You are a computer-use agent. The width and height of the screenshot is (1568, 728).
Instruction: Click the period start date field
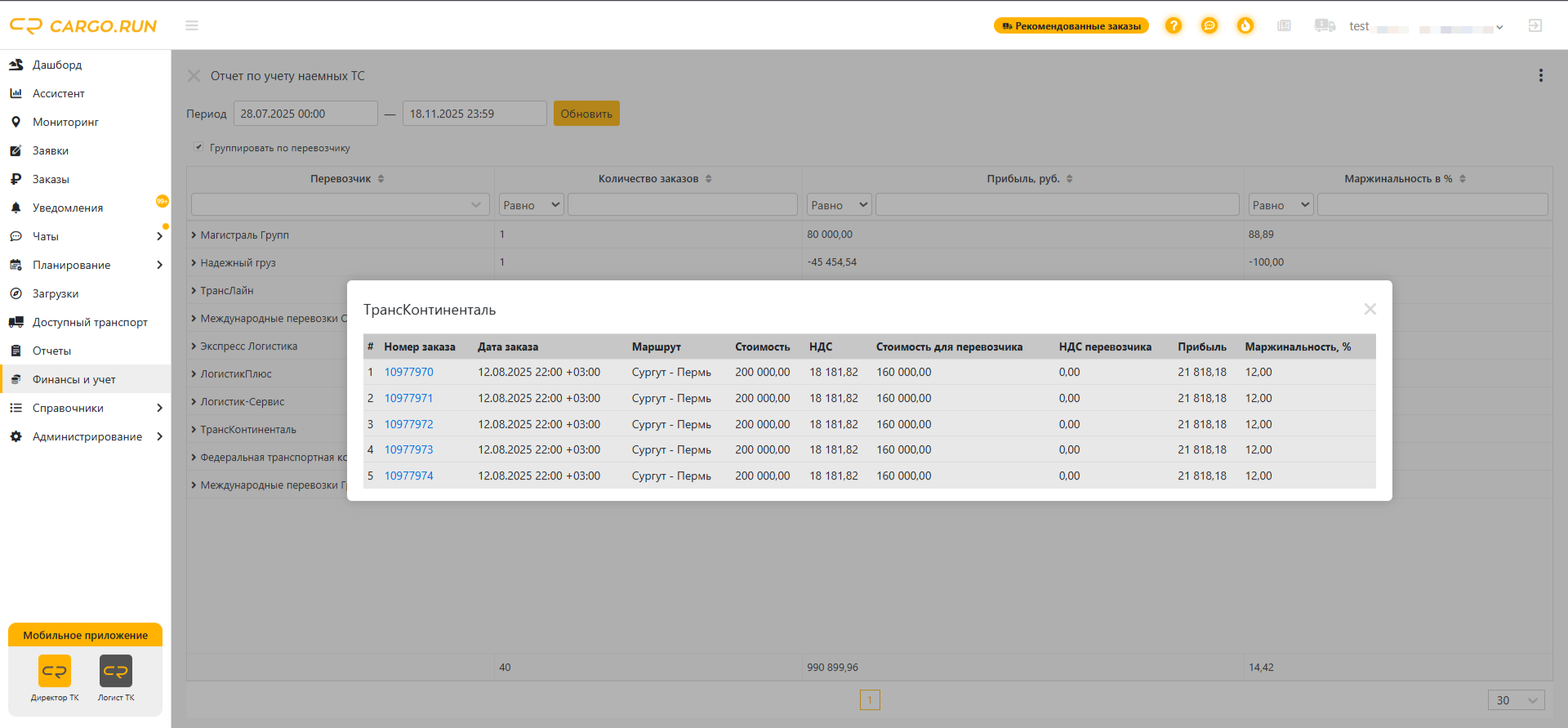305,114
